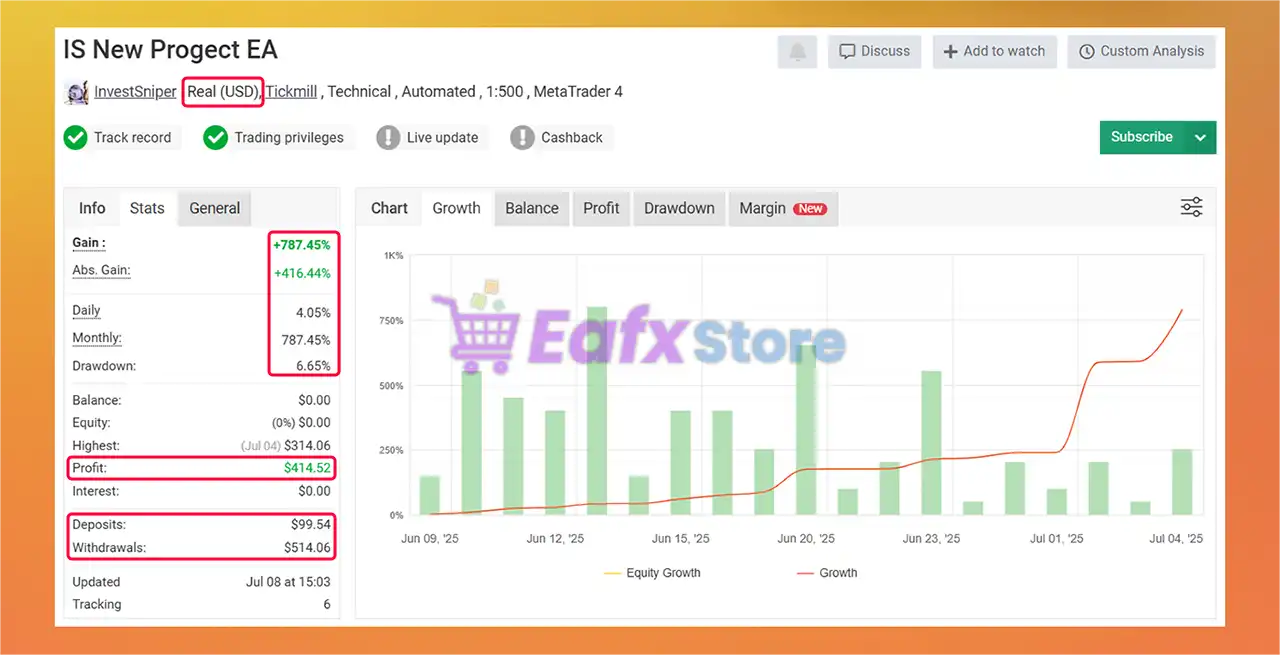Screen dimensions: 1280x655
Task: Select the Growth tab
Action: point(456,208)
